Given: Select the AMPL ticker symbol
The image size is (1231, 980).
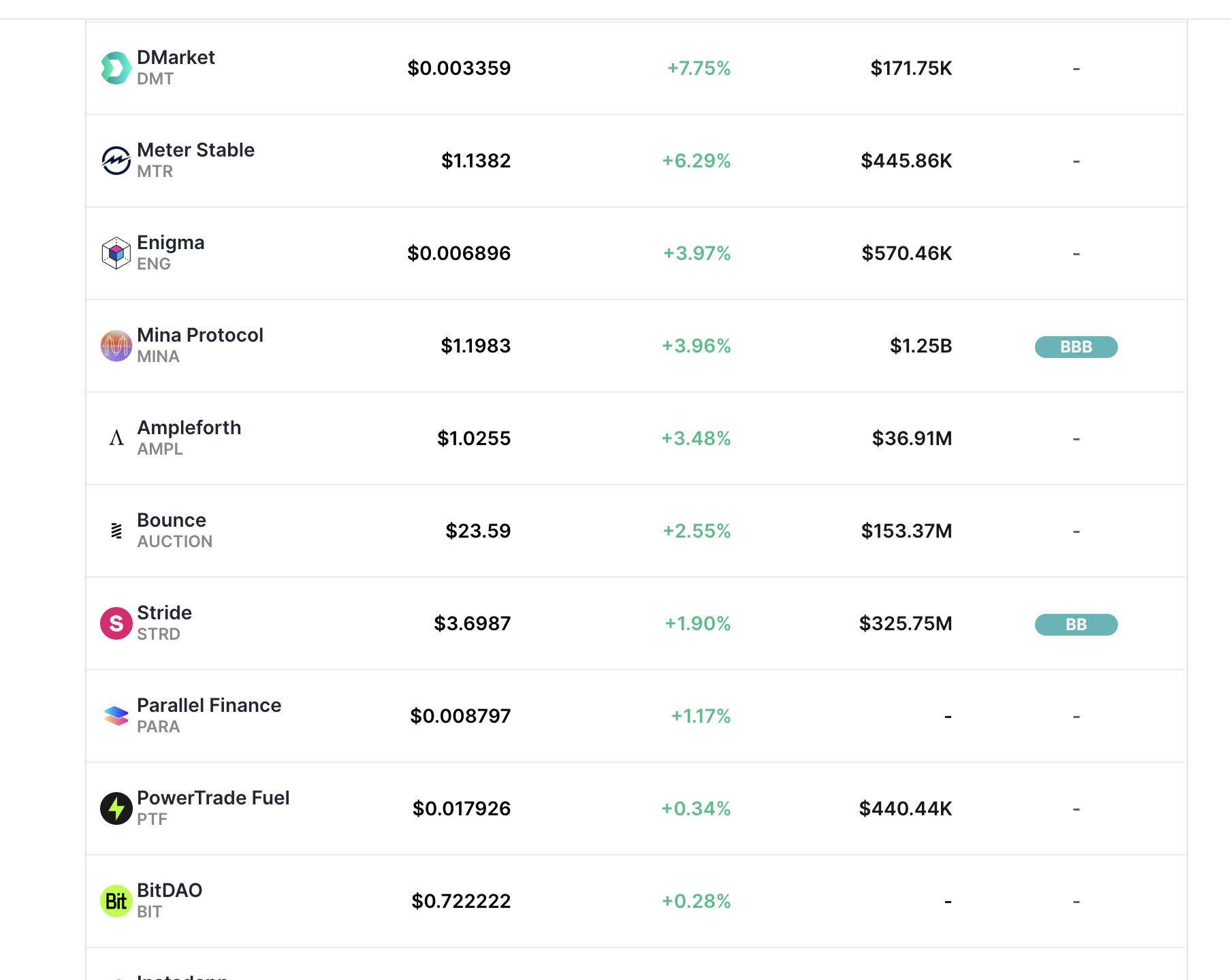Looking at the screenshot, I should [160, 449].
